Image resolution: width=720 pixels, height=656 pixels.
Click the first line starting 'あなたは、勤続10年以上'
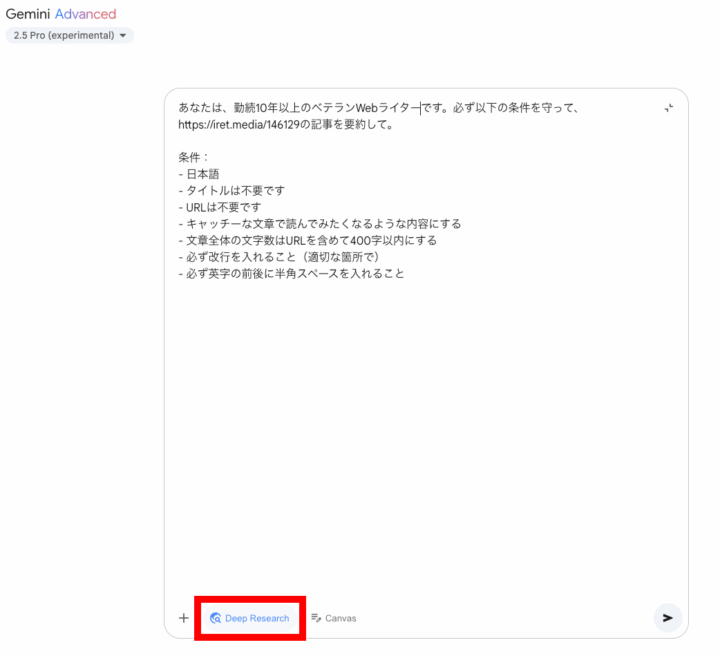[378, 108]
